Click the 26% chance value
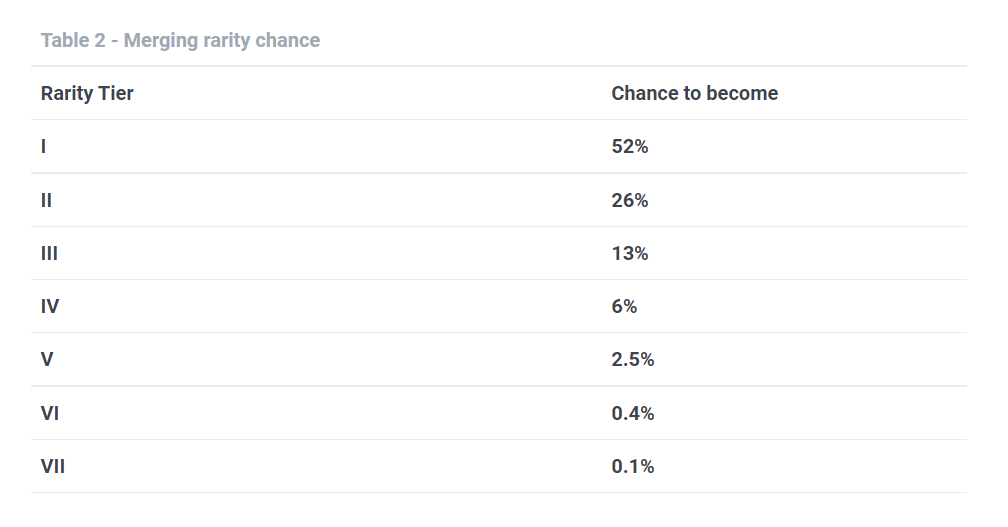Viewport: 1008px width, 527px height. coord(629,201)
